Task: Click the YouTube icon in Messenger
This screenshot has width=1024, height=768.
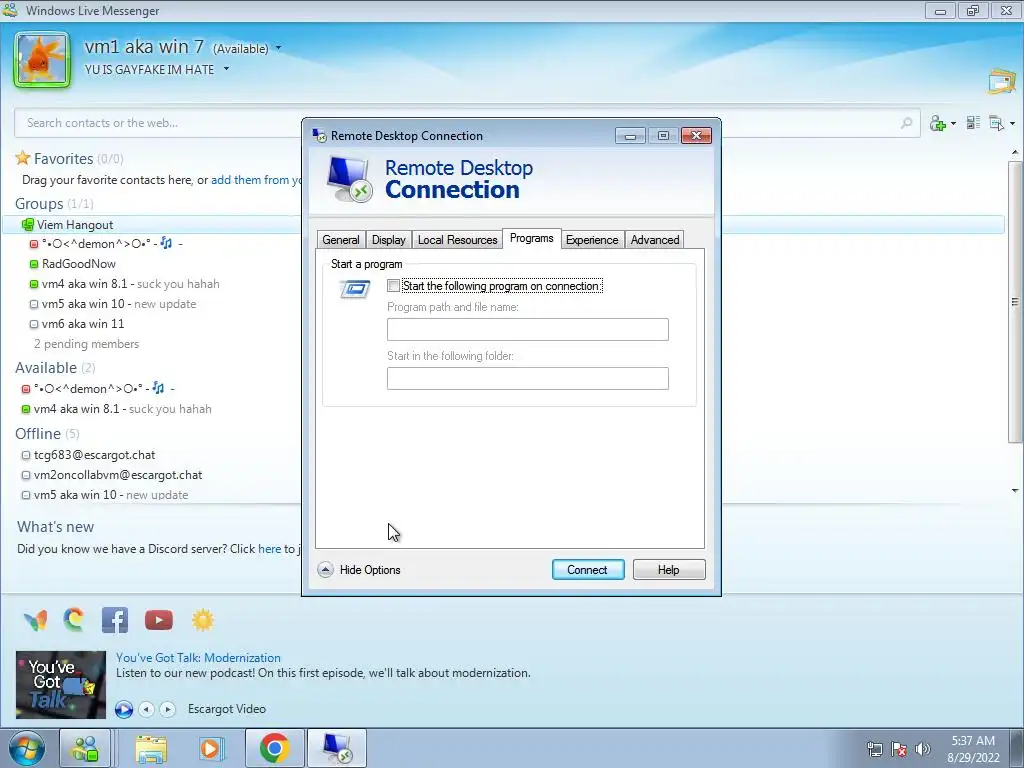Action: 159,620
